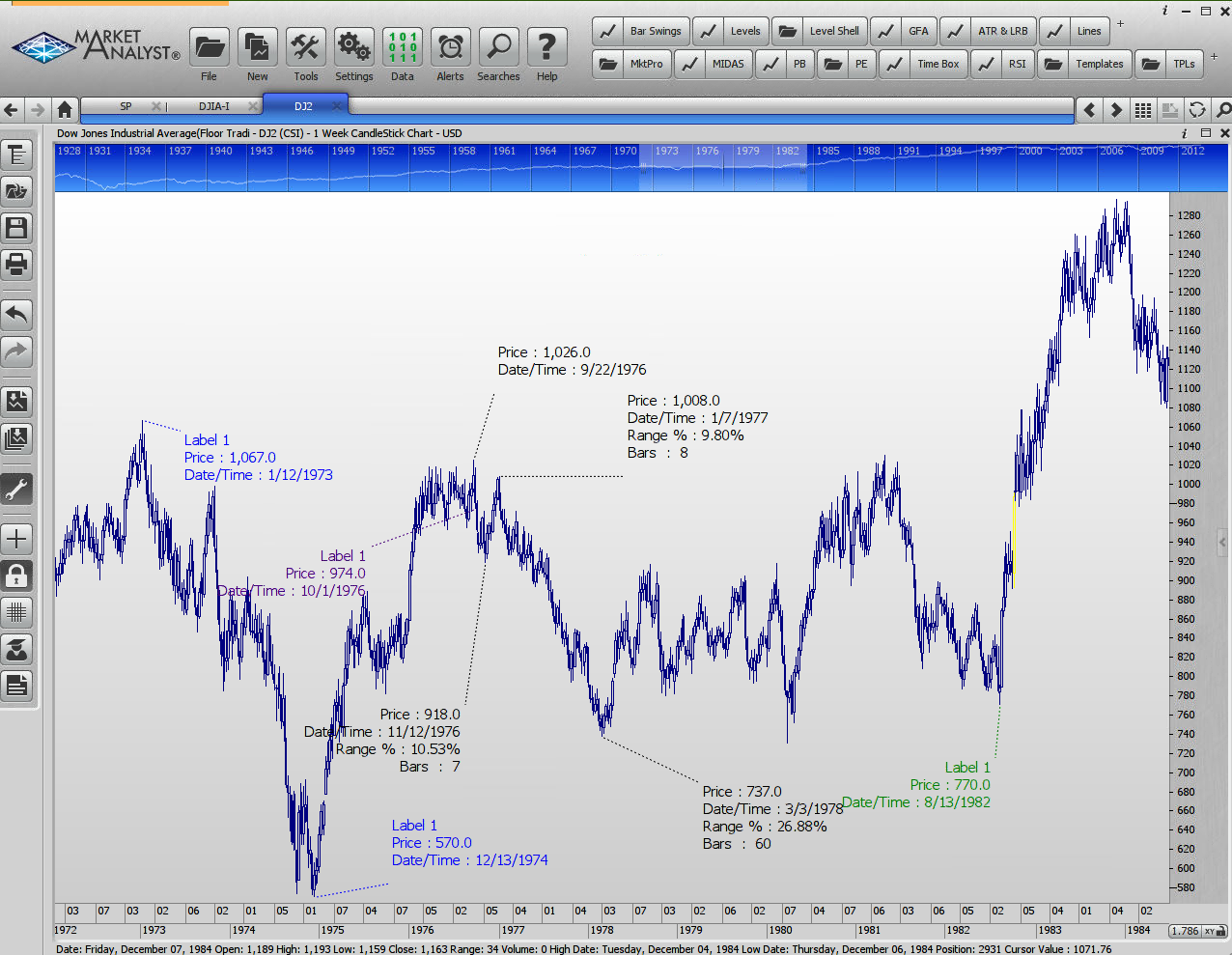Close the SP tab
Image resolution: width=1232 pixels, height=955 pixels.
coord(156,106)
